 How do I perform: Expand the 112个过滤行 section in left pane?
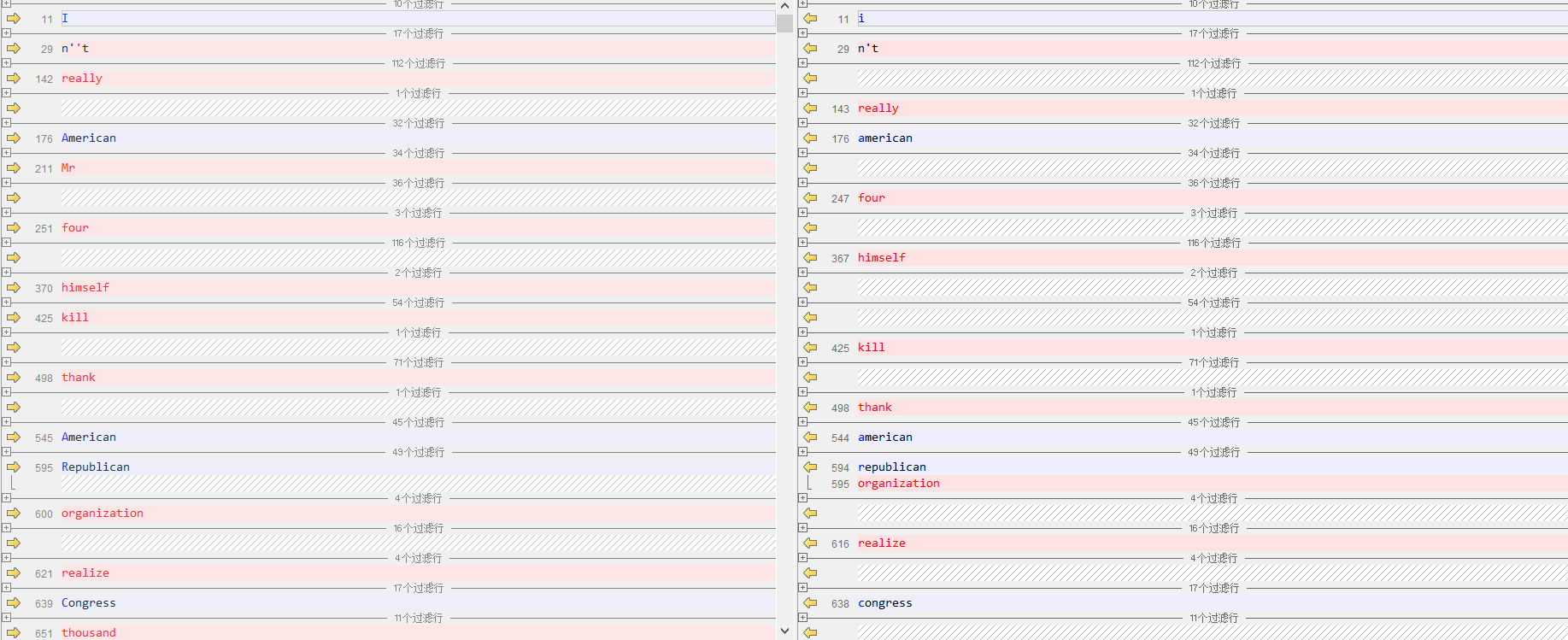tap(6, 63)
